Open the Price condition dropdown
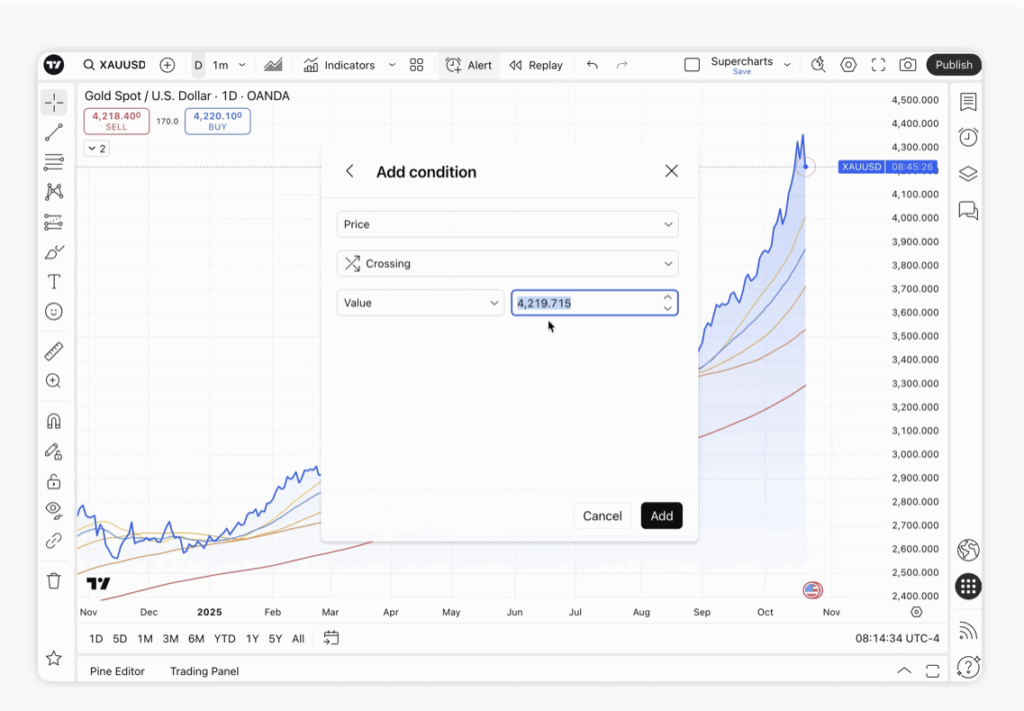 click(x=507, y=224)
